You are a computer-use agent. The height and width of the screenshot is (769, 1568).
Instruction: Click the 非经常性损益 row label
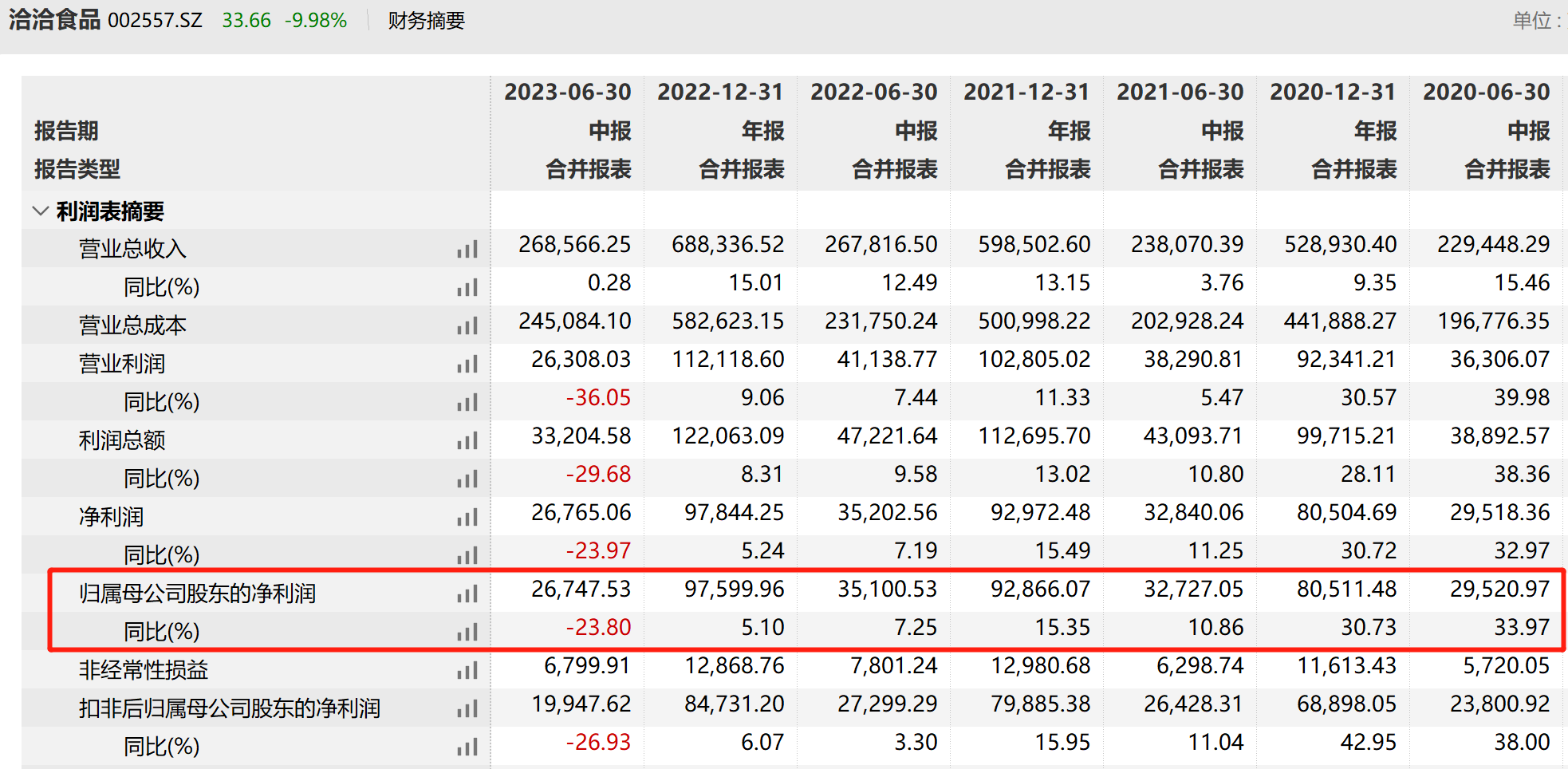pos(143,671)
